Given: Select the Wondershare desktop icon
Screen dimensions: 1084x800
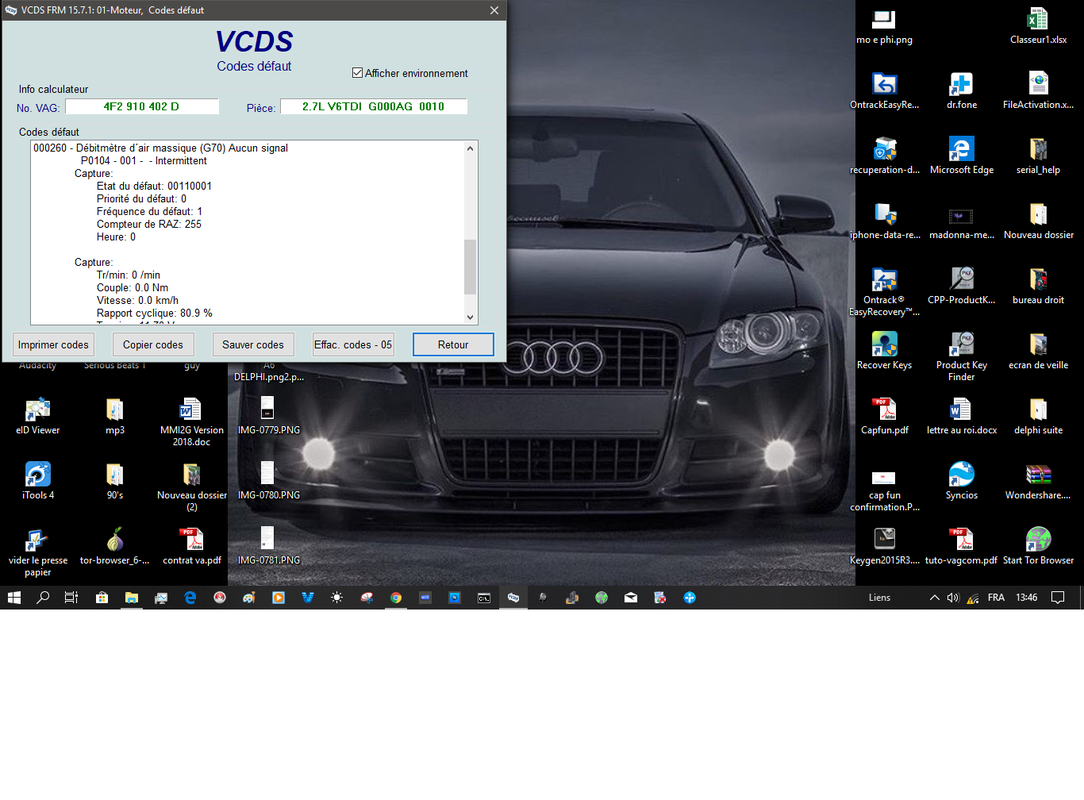Looking at the screenshot, I should point(1038,482).
